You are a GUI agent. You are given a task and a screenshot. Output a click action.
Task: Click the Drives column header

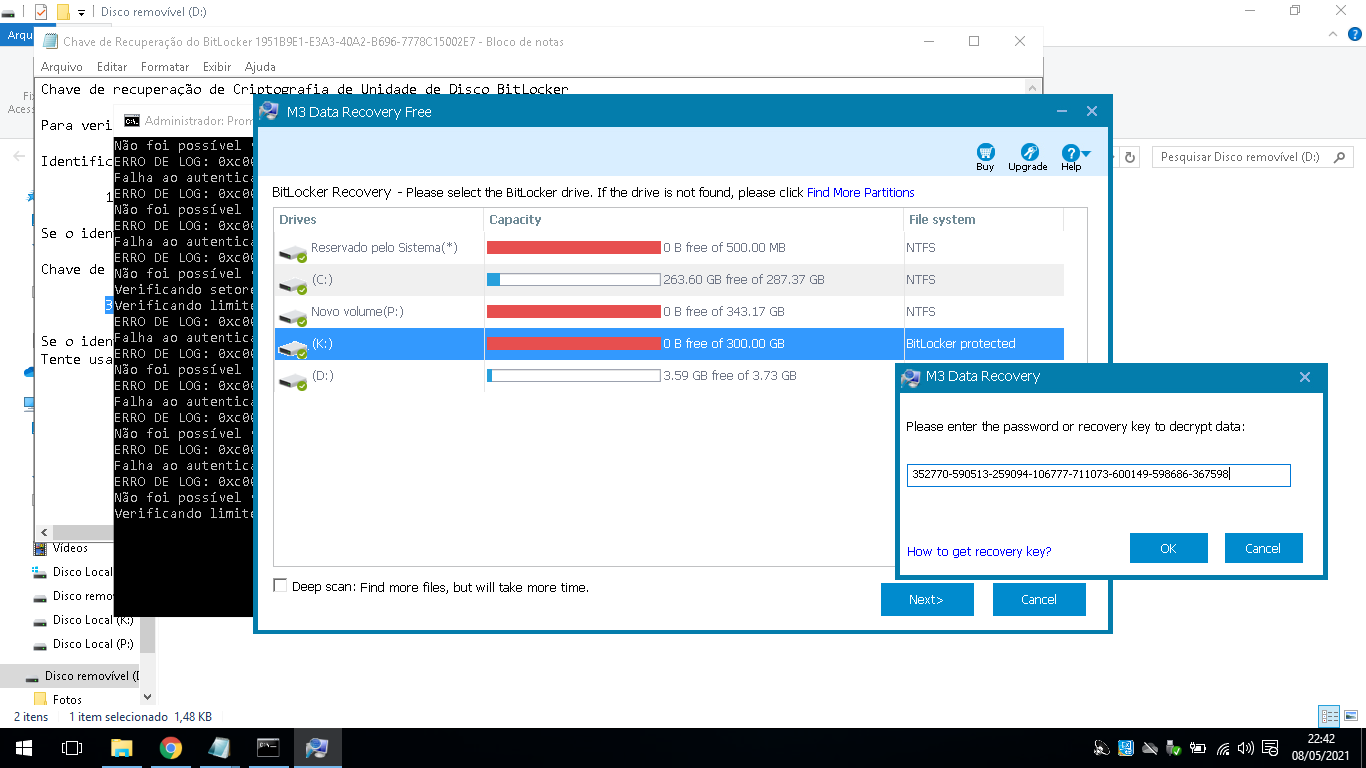pyautogui.click(x=379, y=219)
